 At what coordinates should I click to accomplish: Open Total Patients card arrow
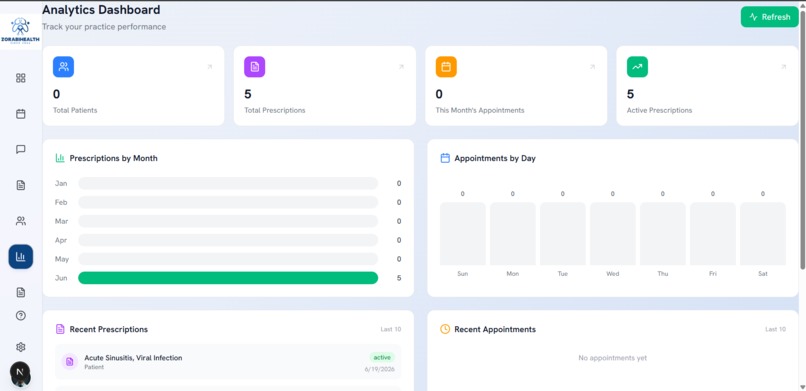(210, 67)
